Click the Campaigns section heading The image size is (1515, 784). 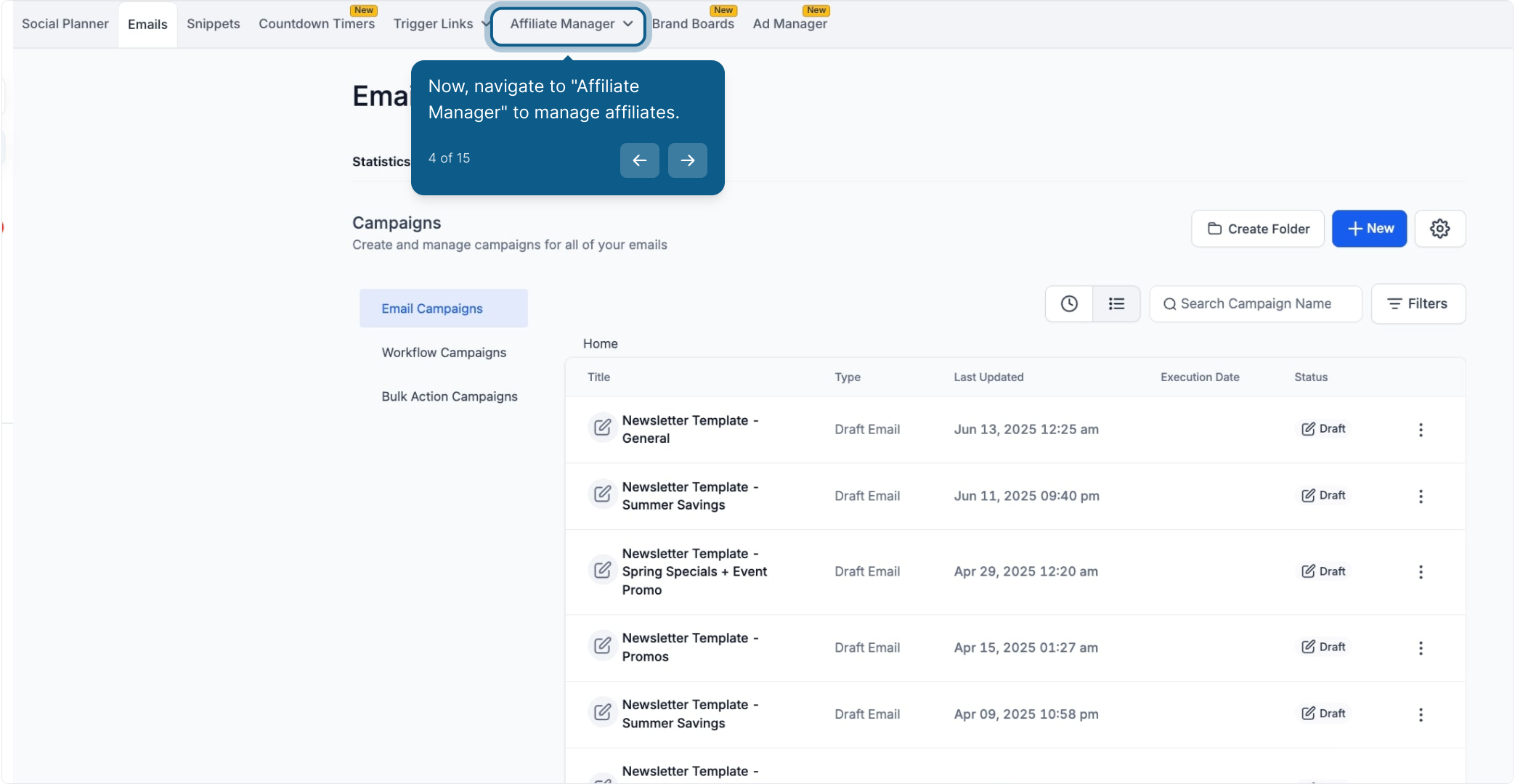(397, 223)
